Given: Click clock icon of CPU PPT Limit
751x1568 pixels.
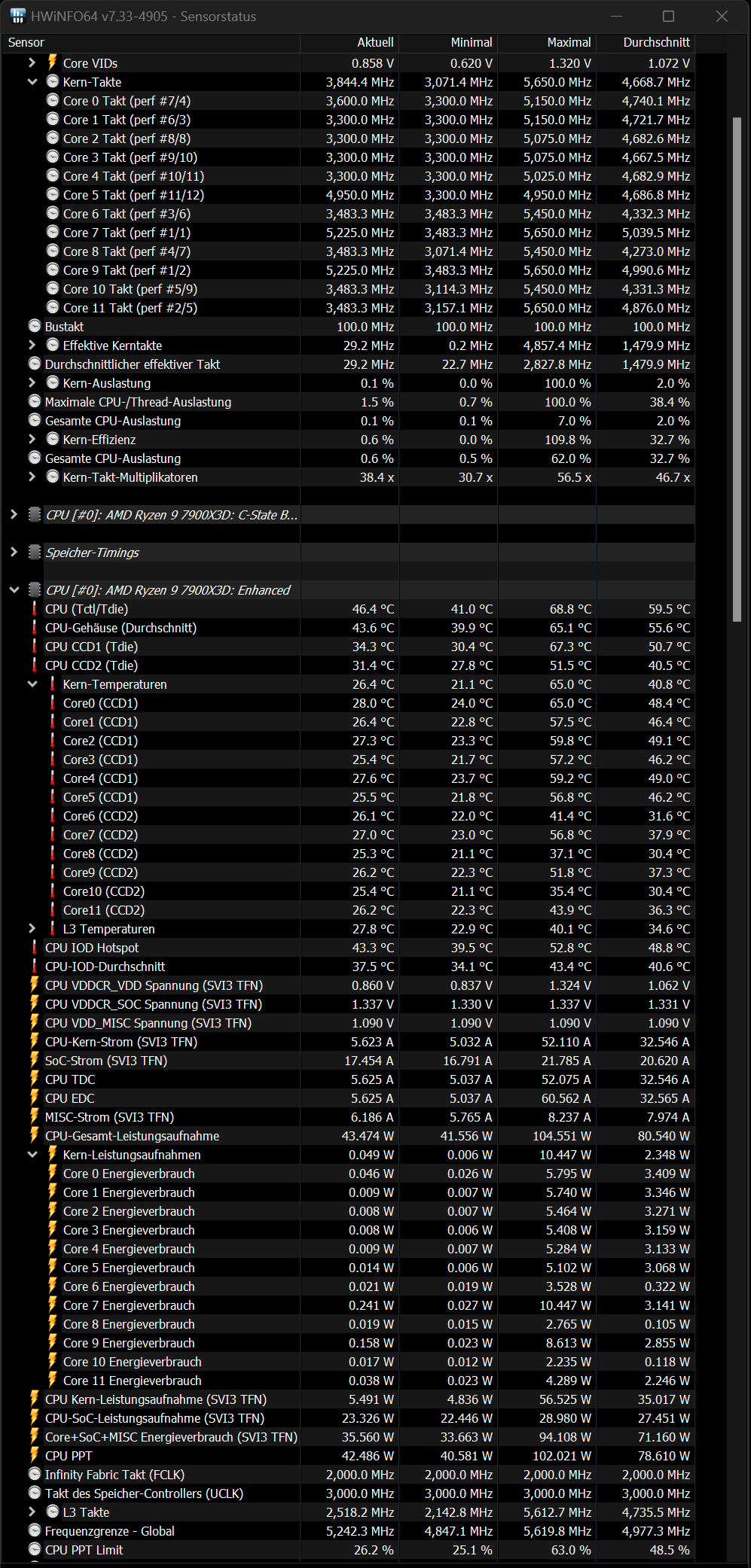Looking at the screenshot, I should [x=35, y=1549].
